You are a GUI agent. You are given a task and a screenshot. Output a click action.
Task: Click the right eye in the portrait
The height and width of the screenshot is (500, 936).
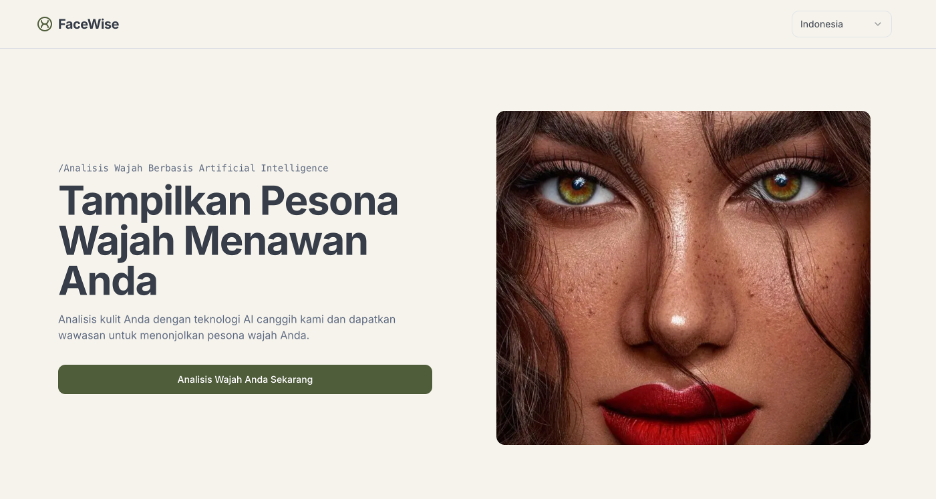tap(782, 186)
